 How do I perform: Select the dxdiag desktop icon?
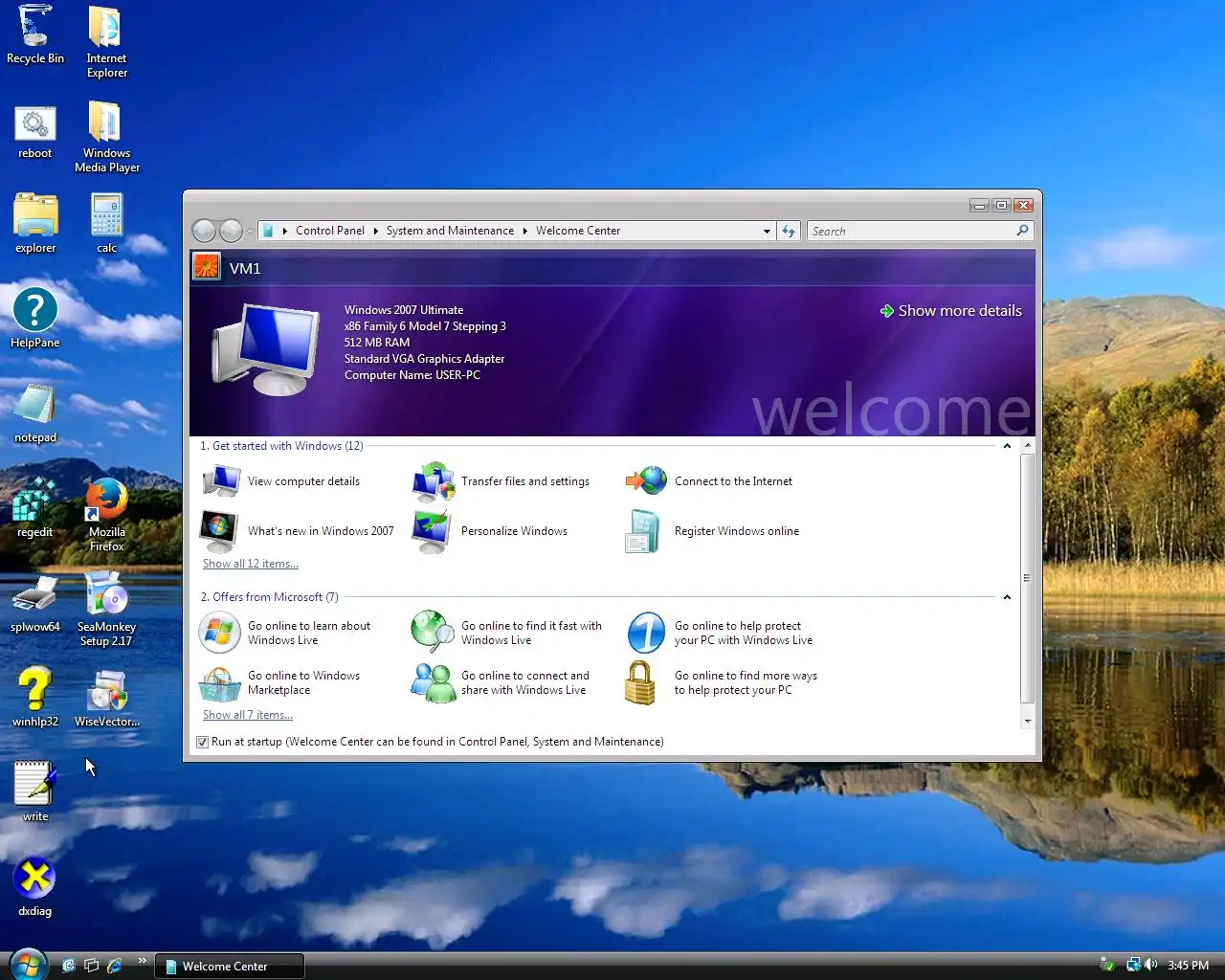click(35, 887)
